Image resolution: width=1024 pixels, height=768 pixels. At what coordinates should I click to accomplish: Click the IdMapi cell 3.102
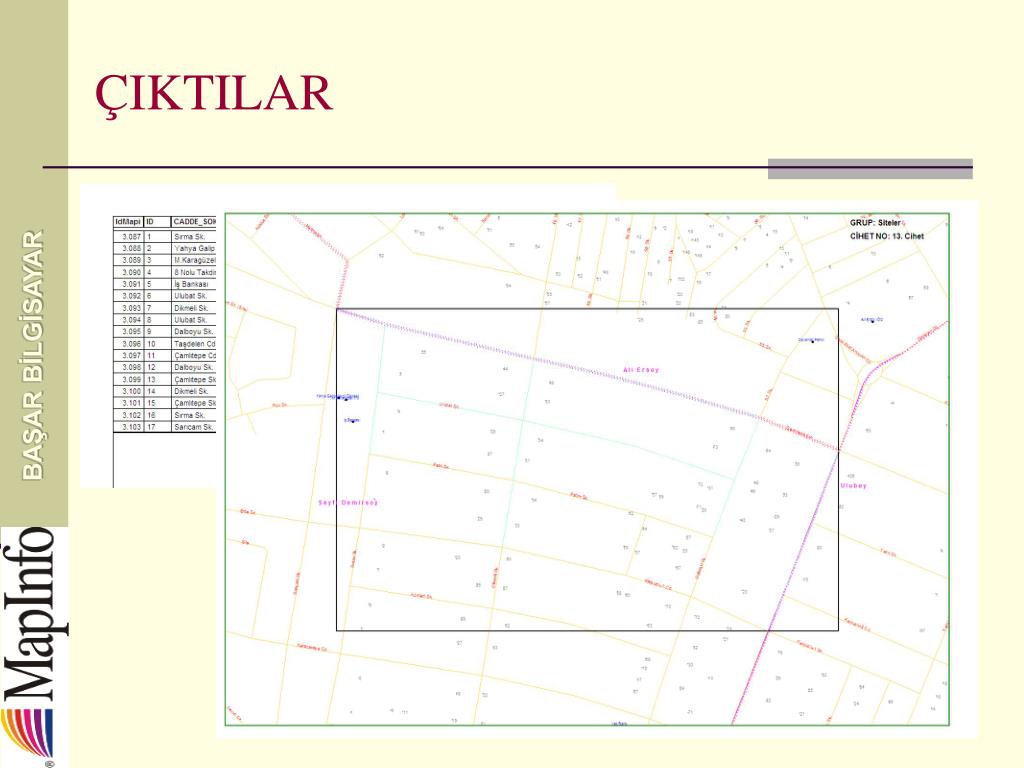coord(128,415)
